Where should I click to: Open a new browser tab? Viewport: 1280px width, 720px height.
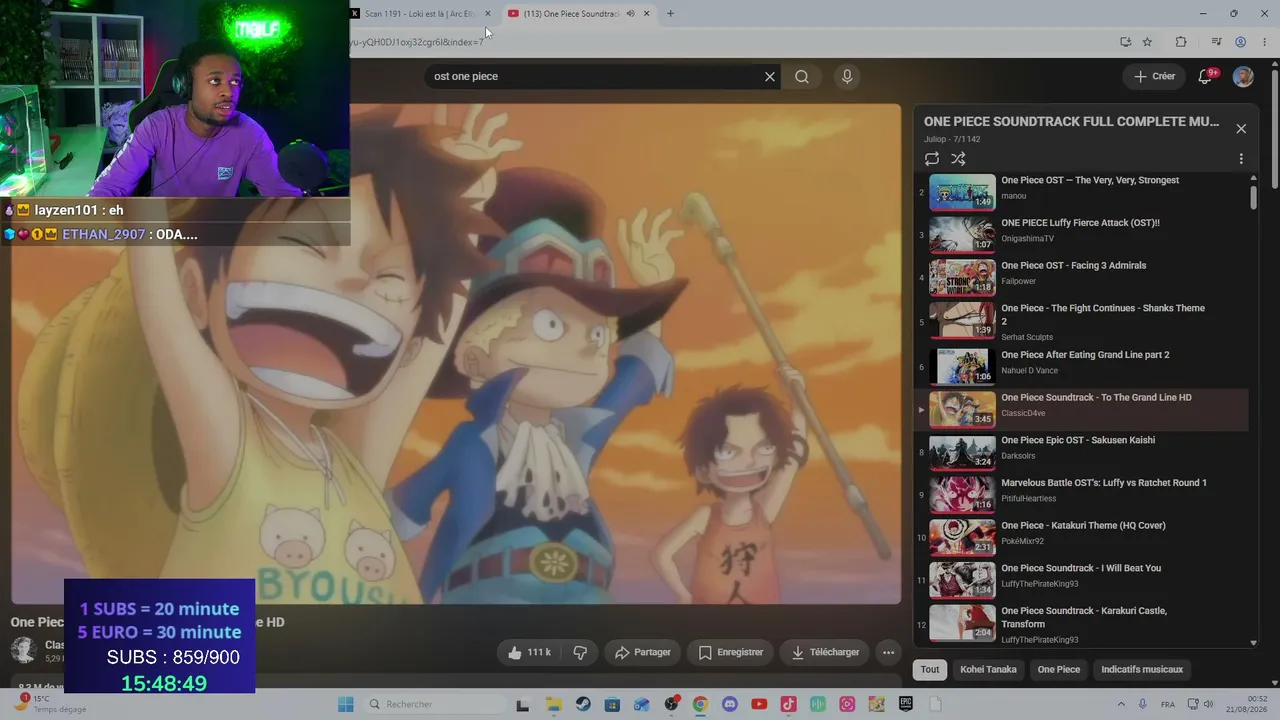(670, 13)
